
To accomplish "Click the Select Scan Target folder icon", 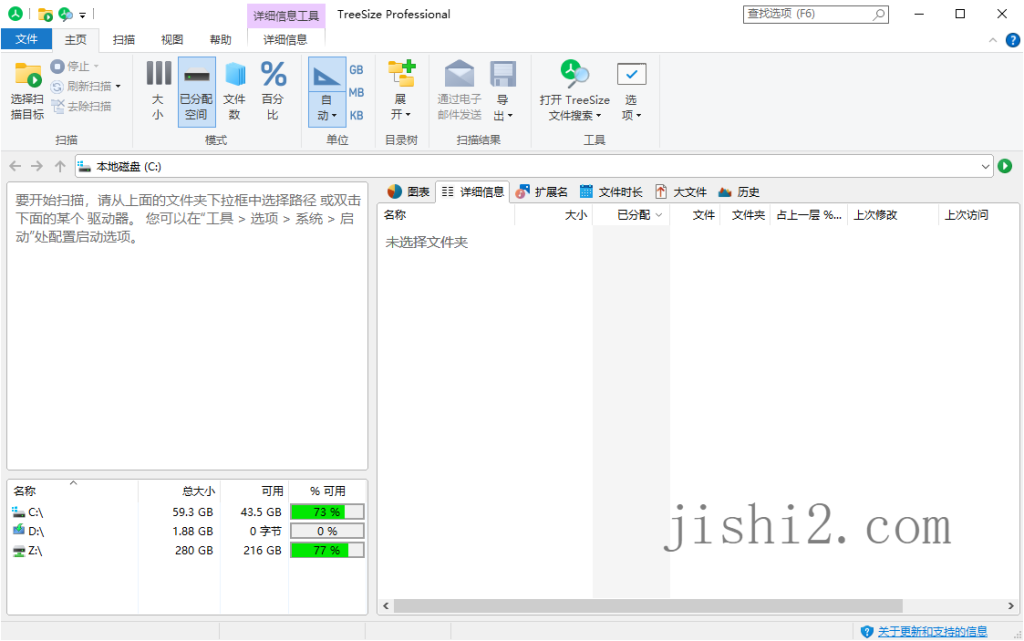I will coord(27,75).
